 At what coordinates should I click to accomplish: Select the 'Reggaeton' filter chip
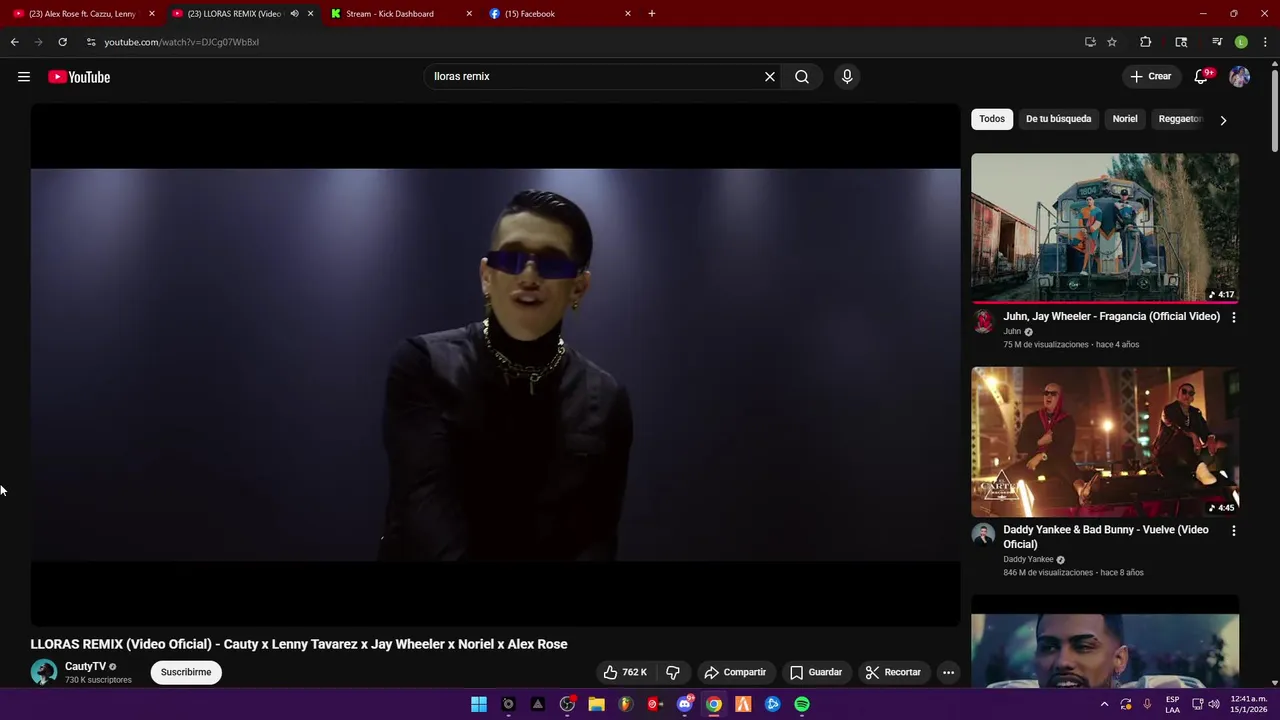point(1179,119)
